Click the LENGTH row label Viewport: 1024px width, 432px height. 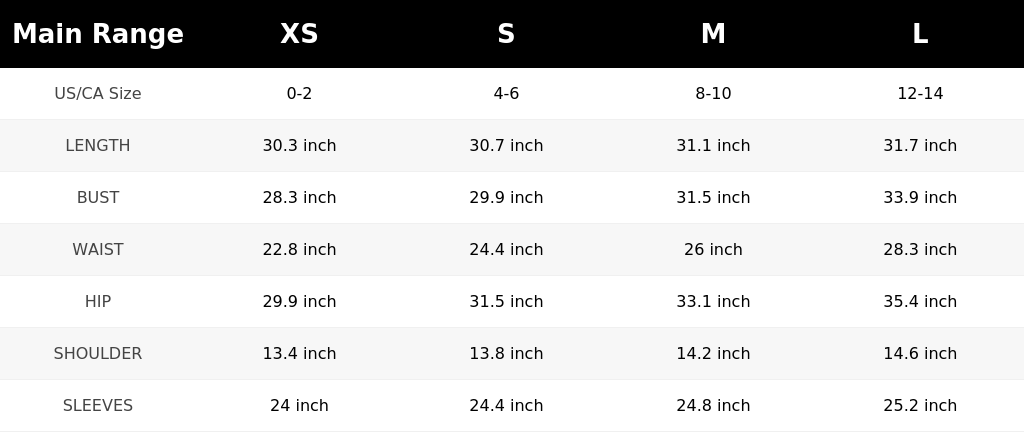point(98,146)
